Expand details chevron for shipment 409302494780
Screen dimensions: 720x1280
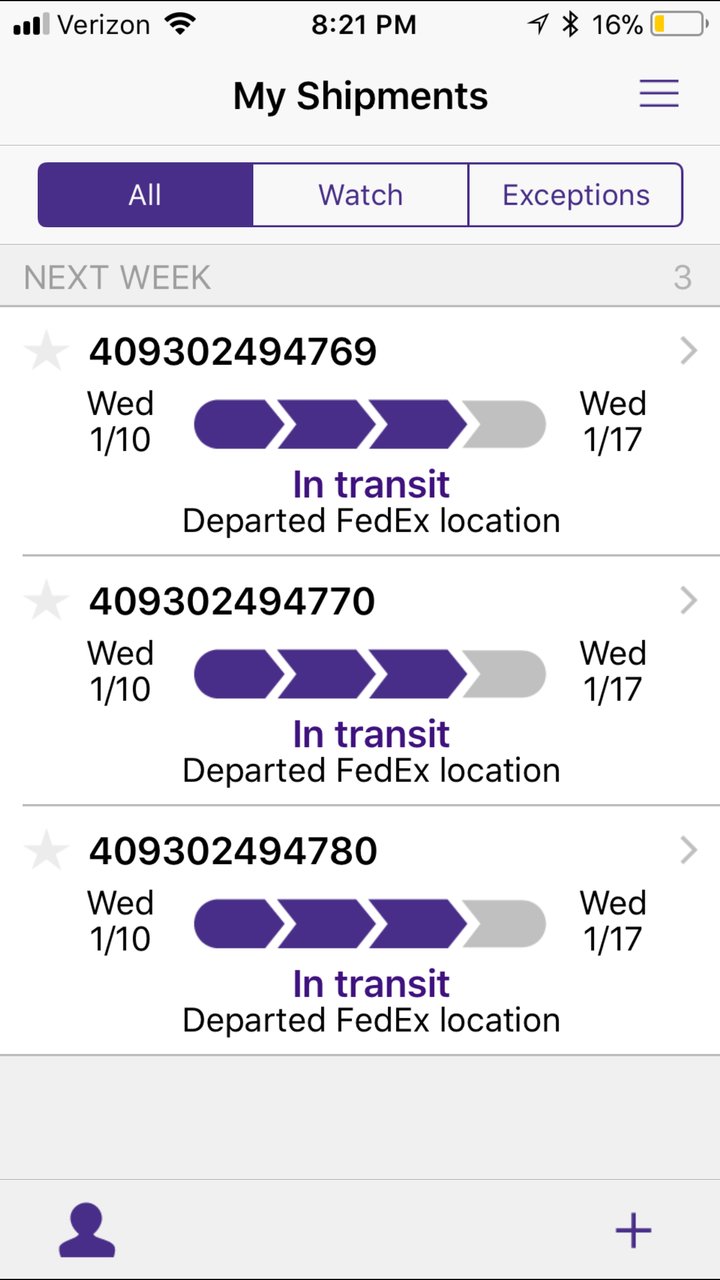[x=688, y=850]
